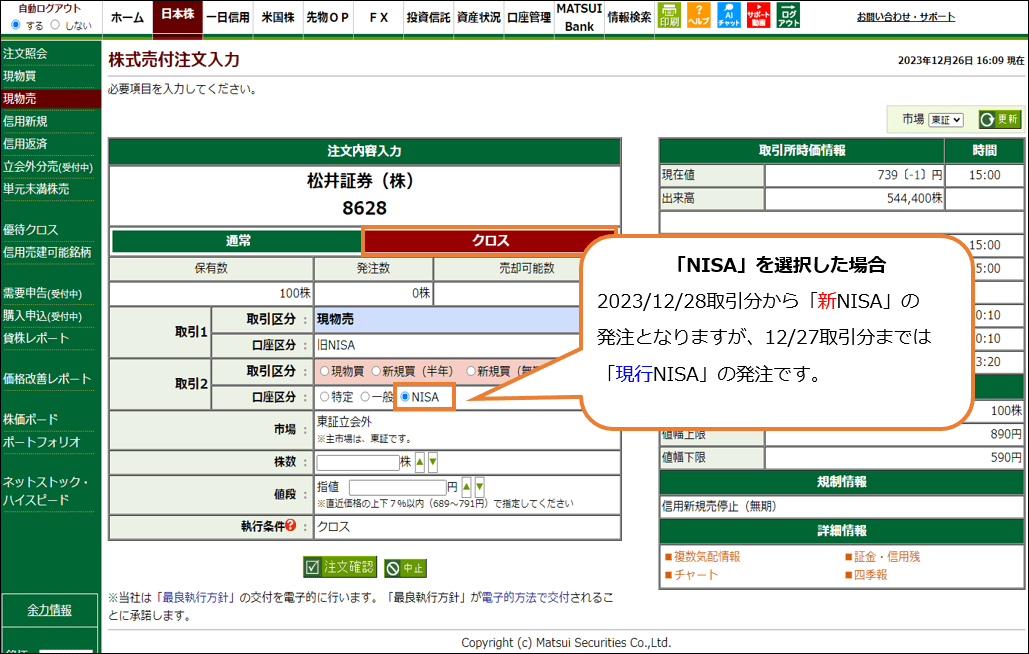This screenshot has height=654, width=1029.
Task: Open the ホーム menu tab
Action: tap(127, 18)
